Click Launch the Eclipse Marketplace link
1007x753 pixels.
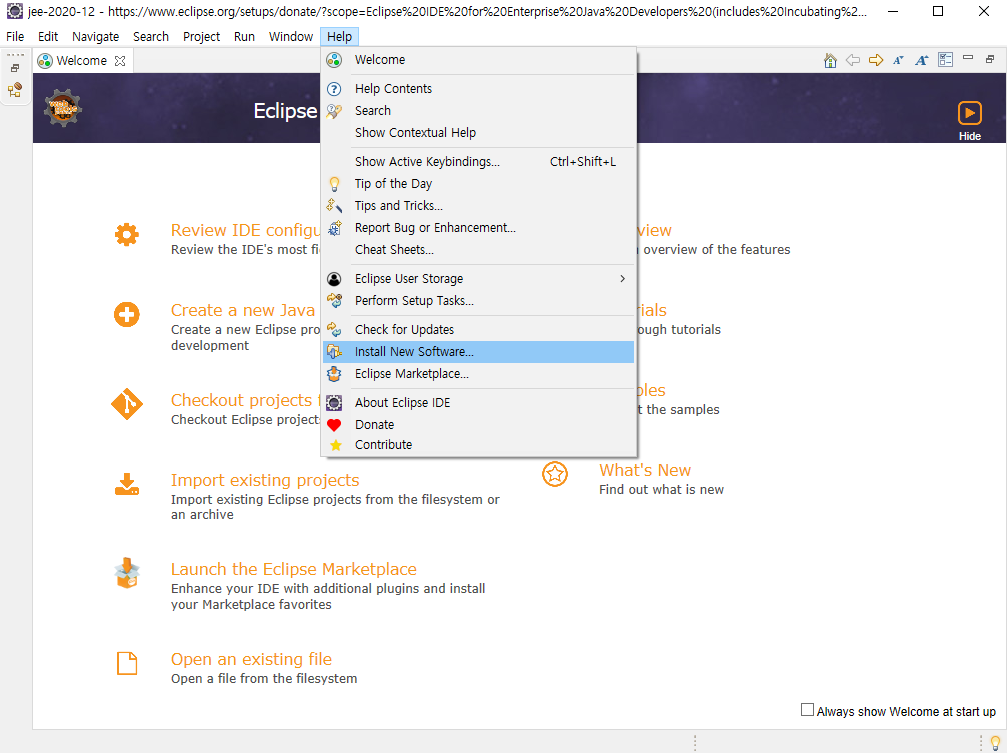pos(293,569)
